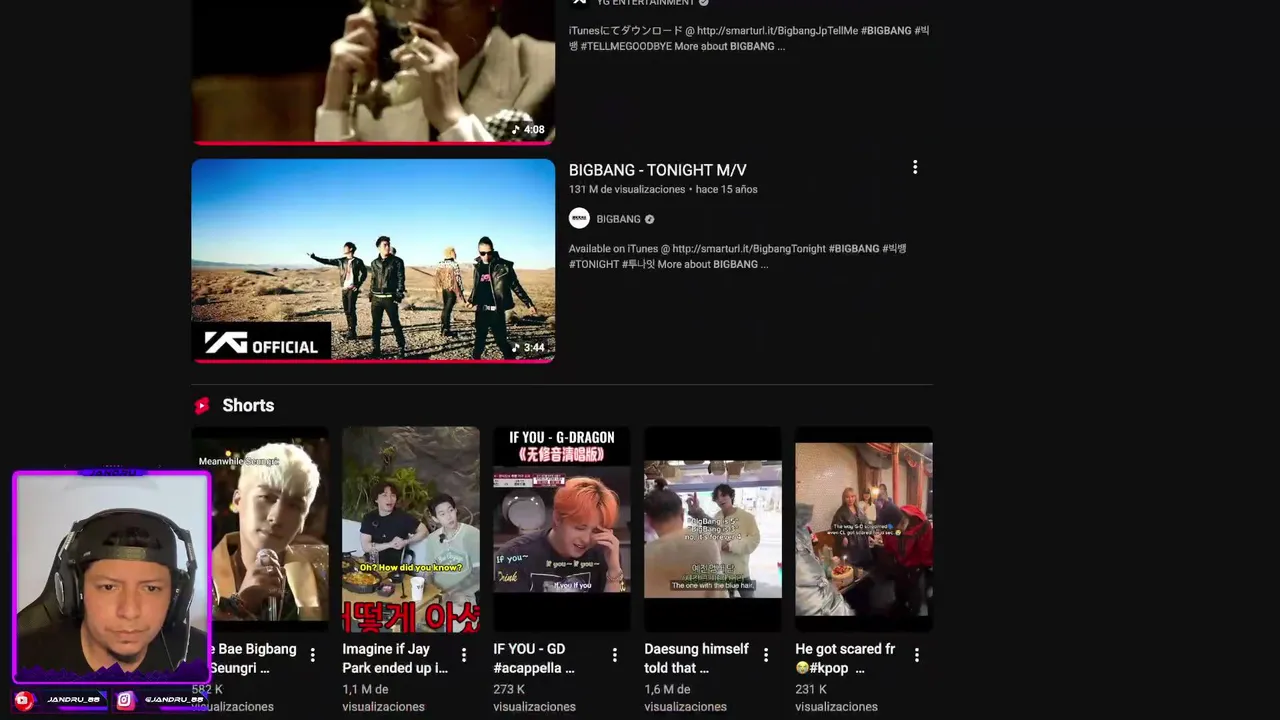The image size is (1280, 720).
Task: Open the He got scared short thumbnail
Action: 864,529
